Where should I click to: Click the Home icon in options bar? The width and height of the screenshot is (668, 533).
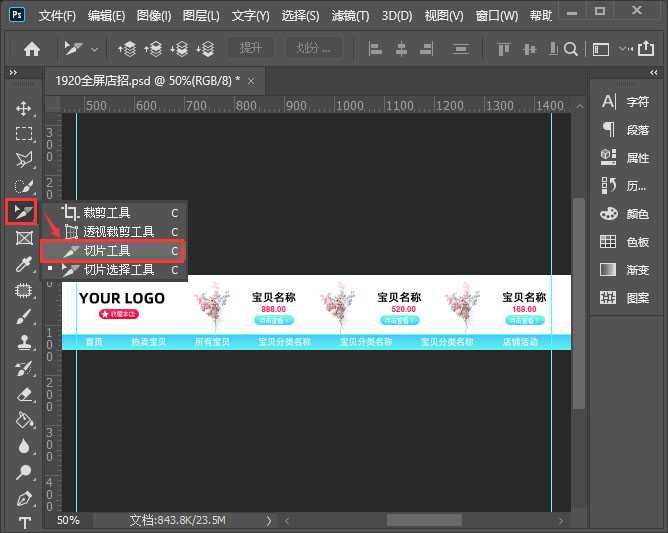click(32, 48)
